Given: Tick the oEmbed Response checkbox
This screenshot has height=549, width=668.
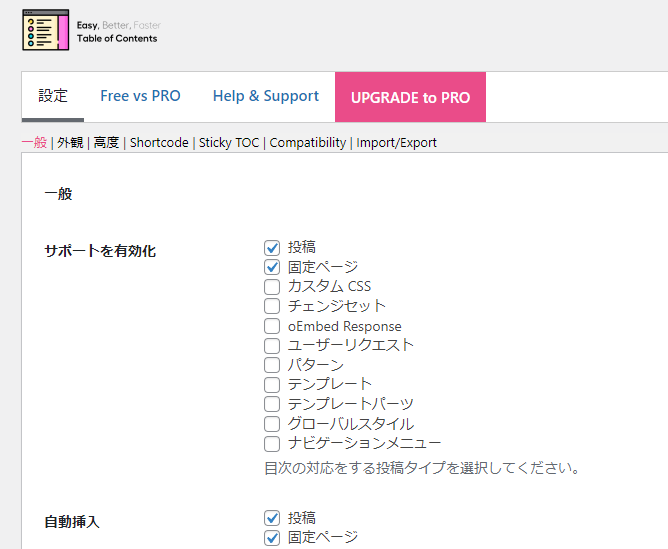Looking at the screenshot, I should pos(272,326).
